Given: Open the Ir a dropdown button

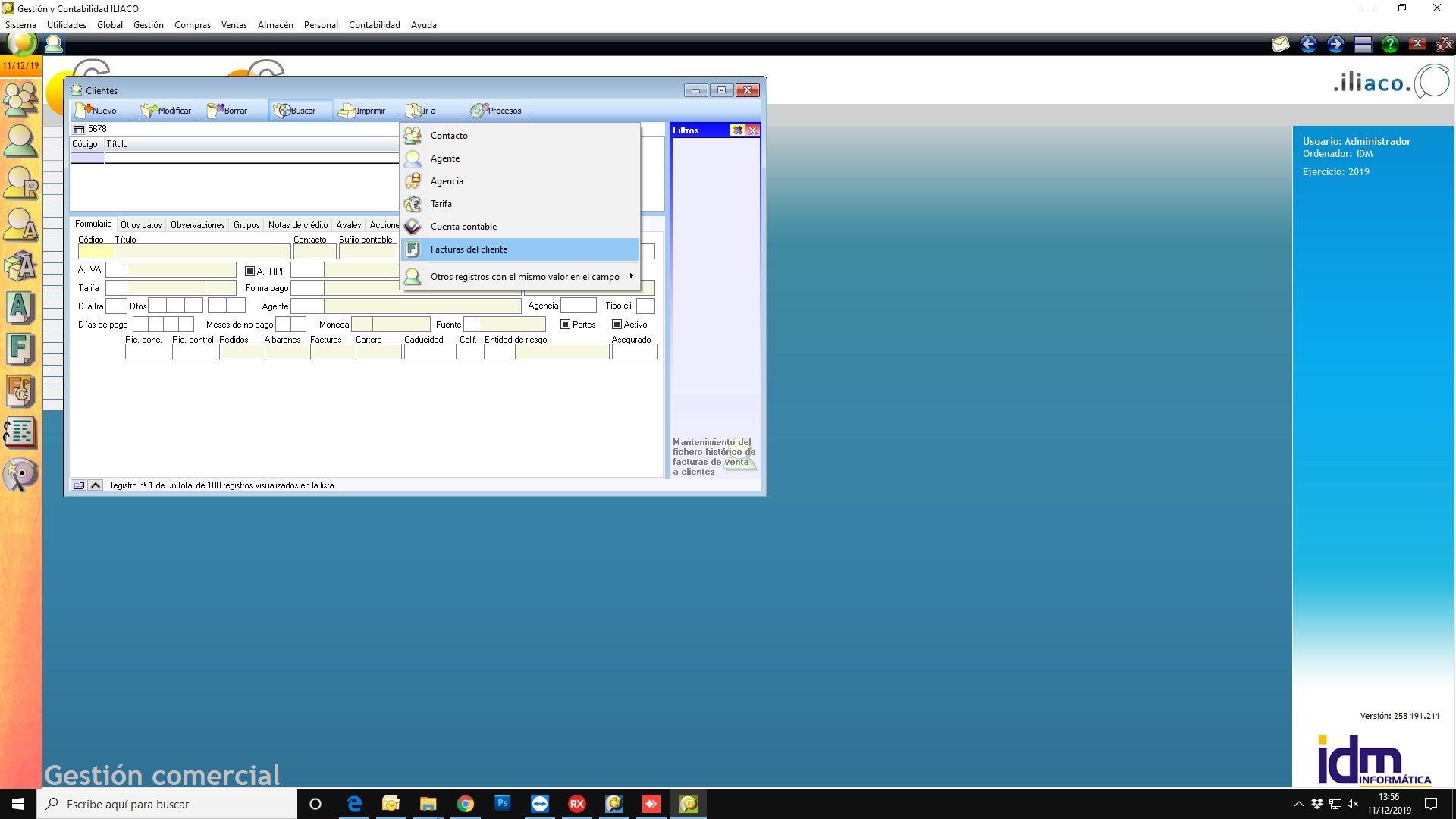Looking at the screenshot, I should coord(422,111).
